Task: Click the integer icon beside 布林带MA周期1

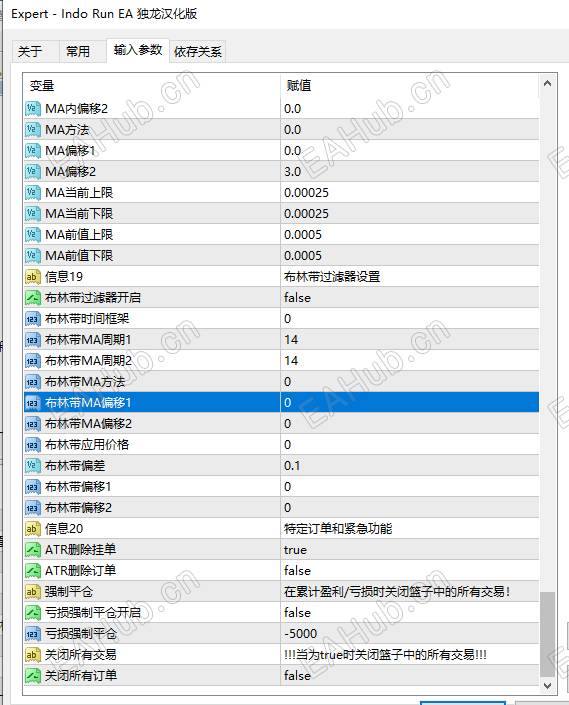Action: (x=32, y=339)
